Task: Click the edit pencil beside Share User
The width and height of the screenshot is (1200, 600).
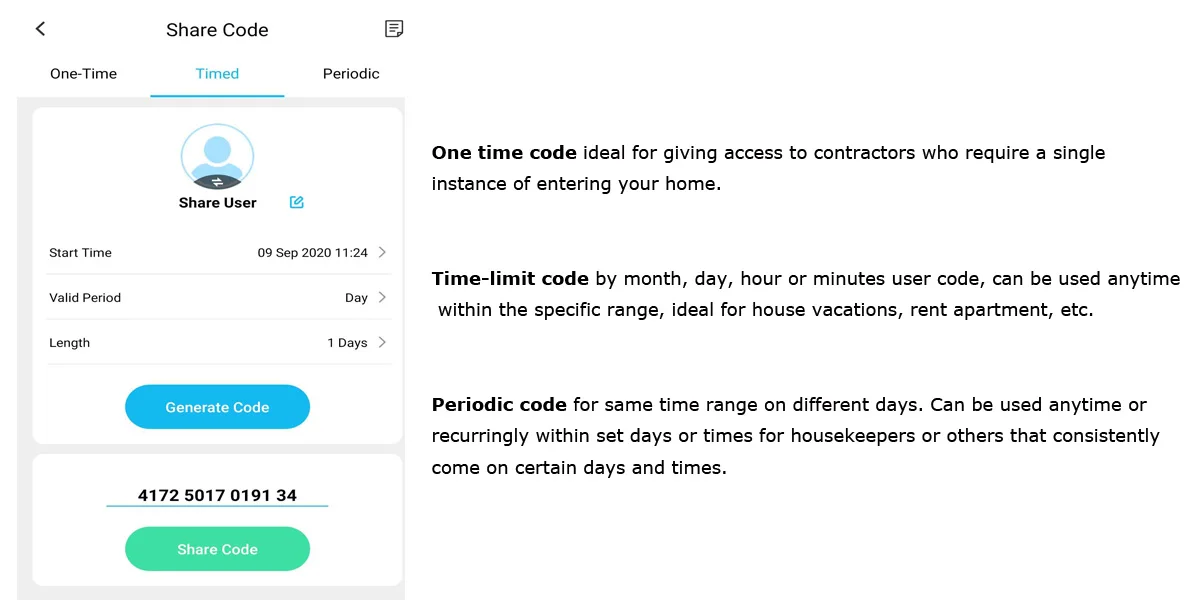Action: pos(297,202)
